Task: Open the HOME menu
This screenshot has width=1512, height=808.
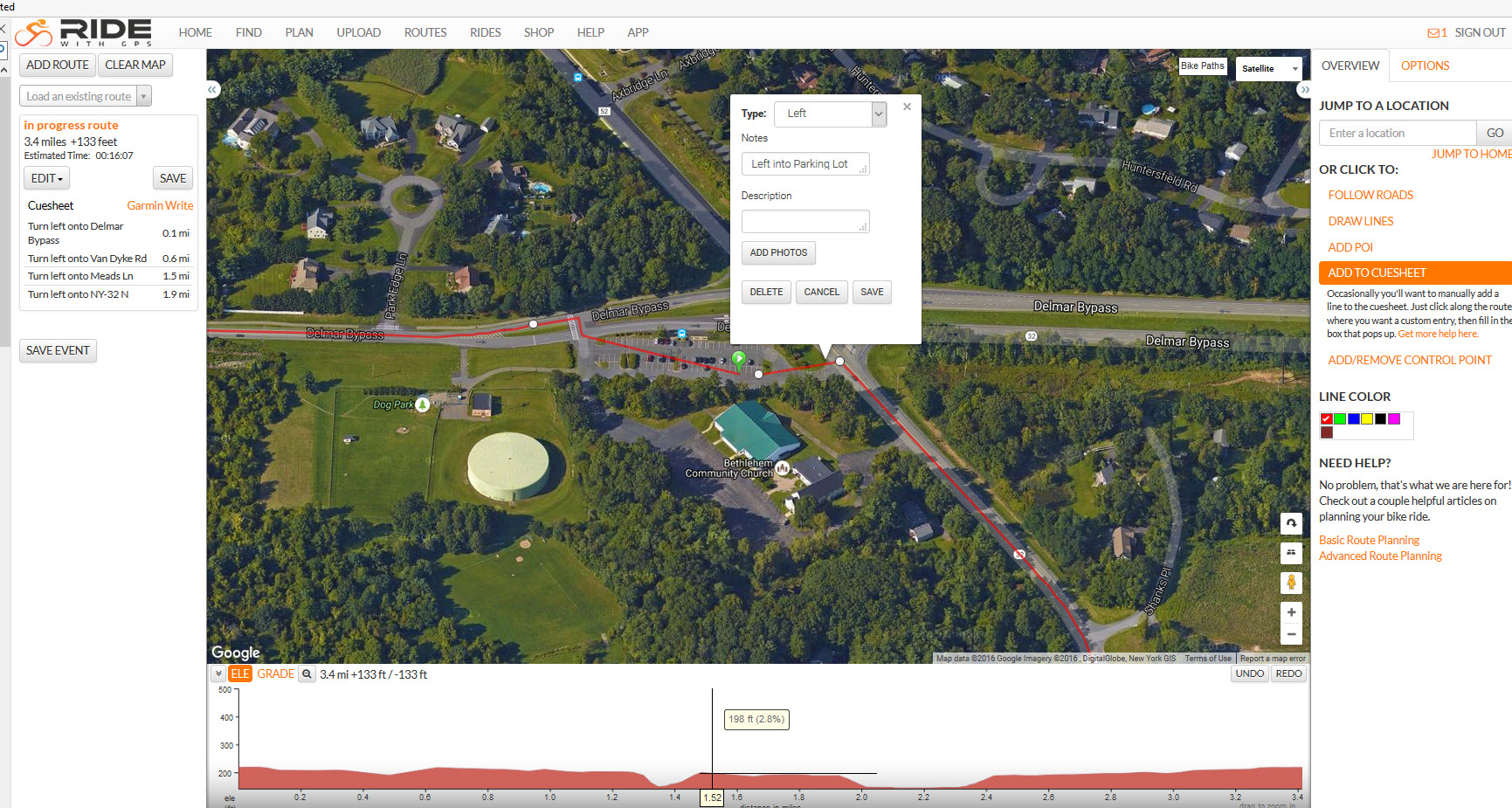Action: tap(196, 32)
